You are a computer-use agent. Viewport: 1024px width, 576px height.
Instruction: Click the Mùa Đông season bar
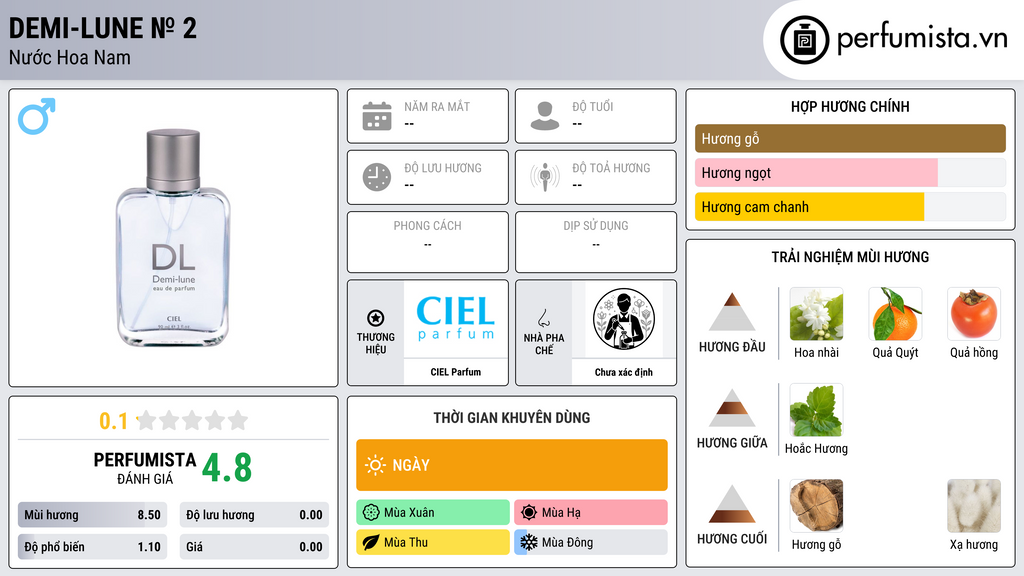click(x=591, y=542)
